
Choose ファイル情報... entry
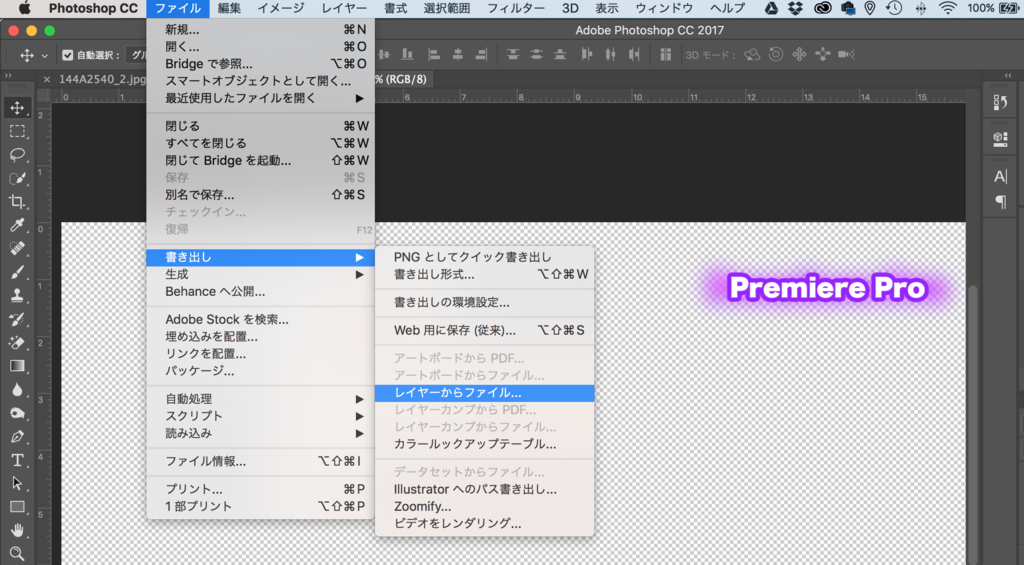pos(261,461)
